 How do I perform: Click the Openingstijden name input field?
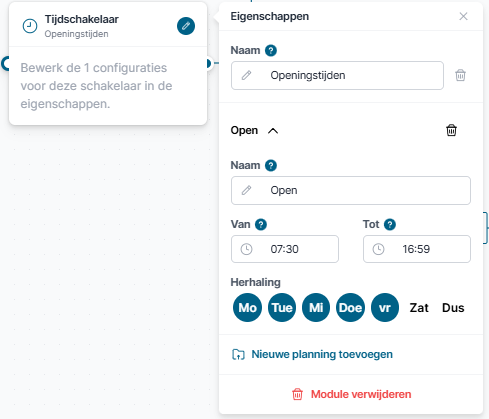[x=337, y=75]
